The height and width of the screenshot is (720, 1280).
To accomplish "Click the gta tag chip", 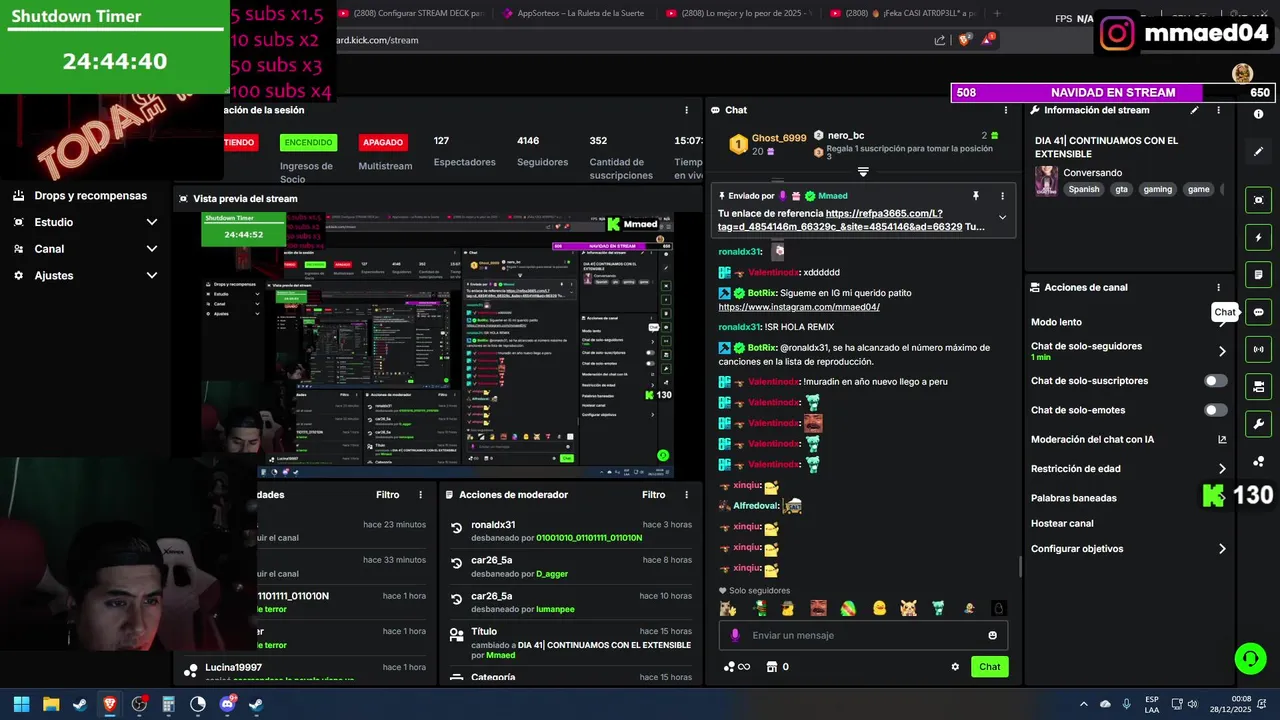I will (x=1121, y=189).
